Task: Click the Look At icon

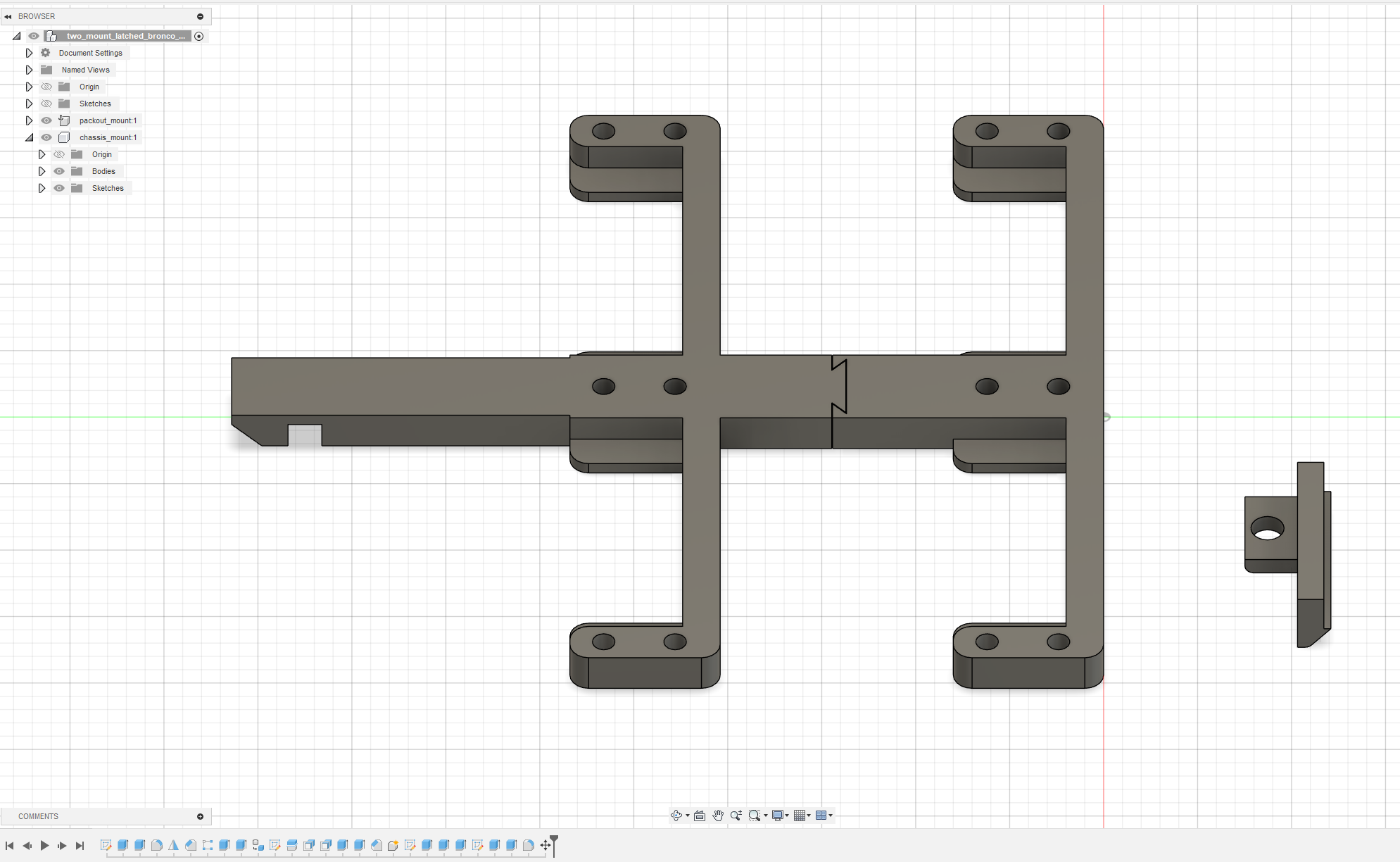Action: point(699,816)
